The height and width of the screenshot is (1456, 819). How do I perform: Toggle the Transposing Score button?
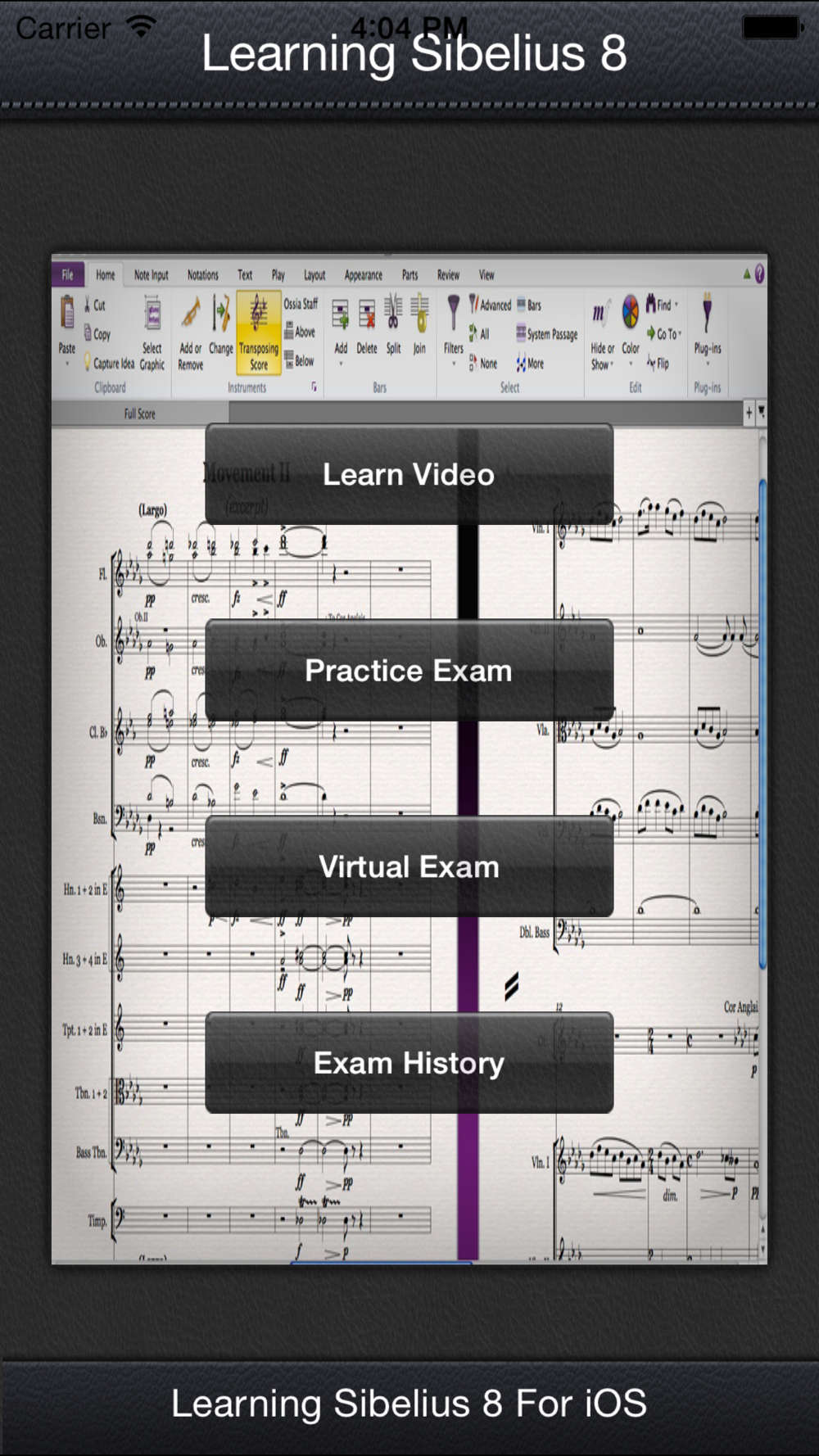click(x=259, y=334)
